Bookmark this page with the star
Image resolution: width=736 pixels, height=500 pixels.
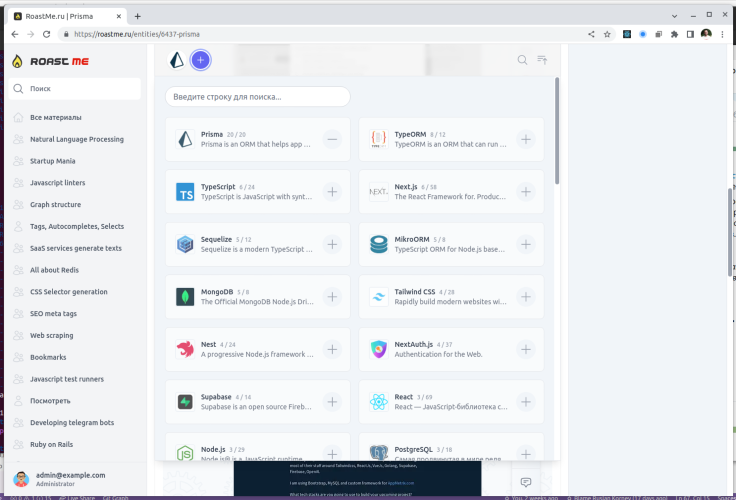(x=607, y=34)
